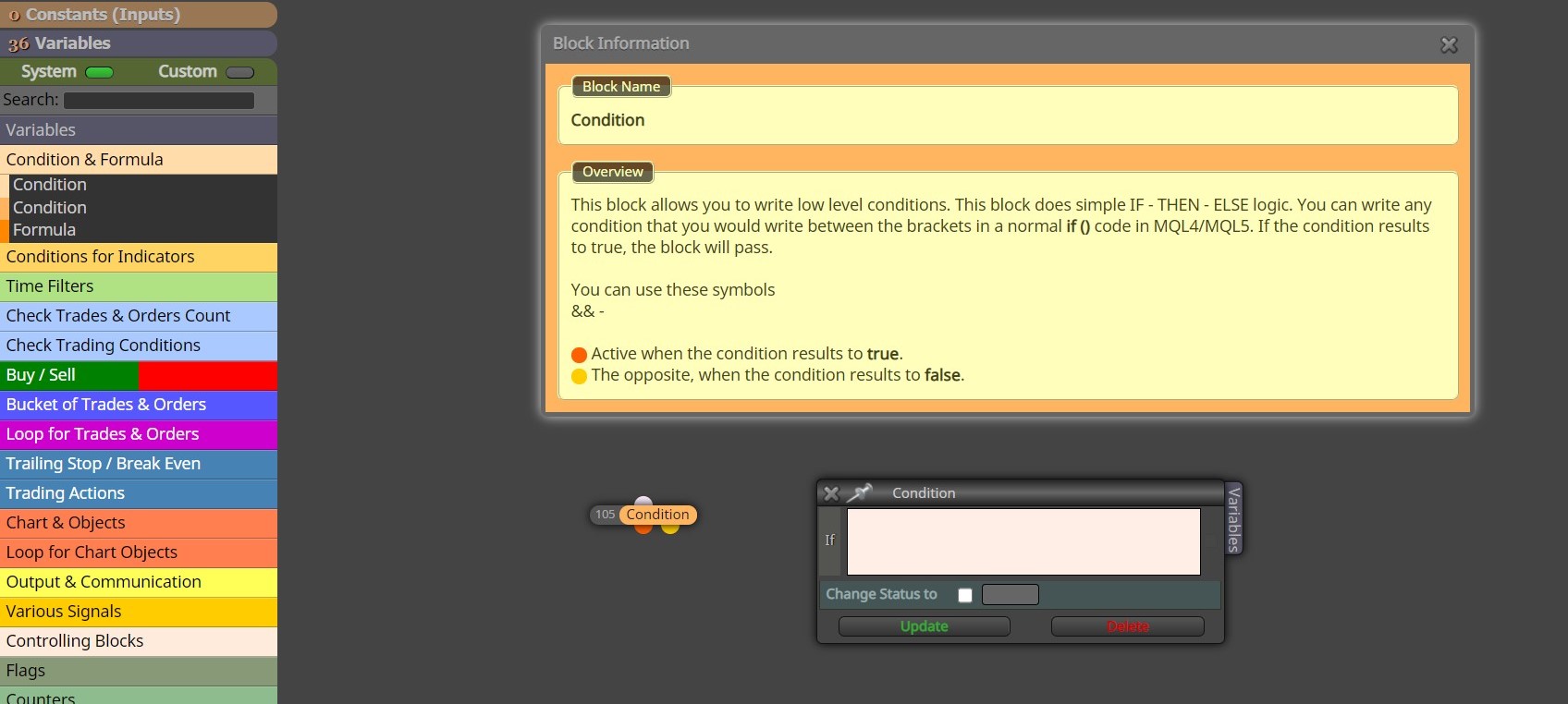This screenshot has height=704, width=1568.
Task: Open the Various Signals category
Action: 139,612
